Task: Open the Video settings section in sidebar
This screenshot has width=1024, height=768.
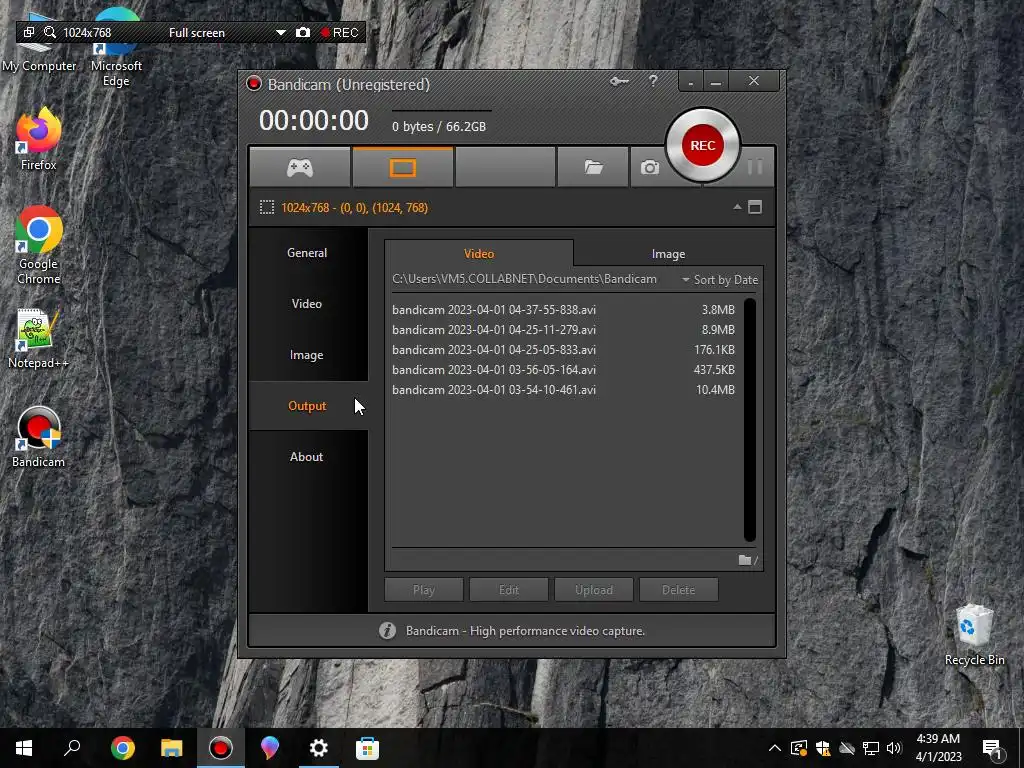Action: point(307,304)
